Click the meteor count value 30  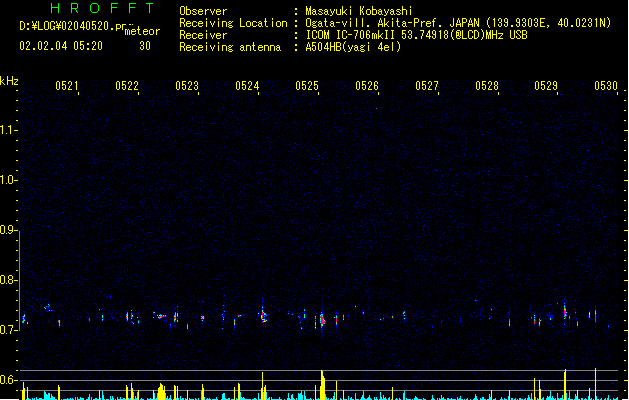coord(145,46)
